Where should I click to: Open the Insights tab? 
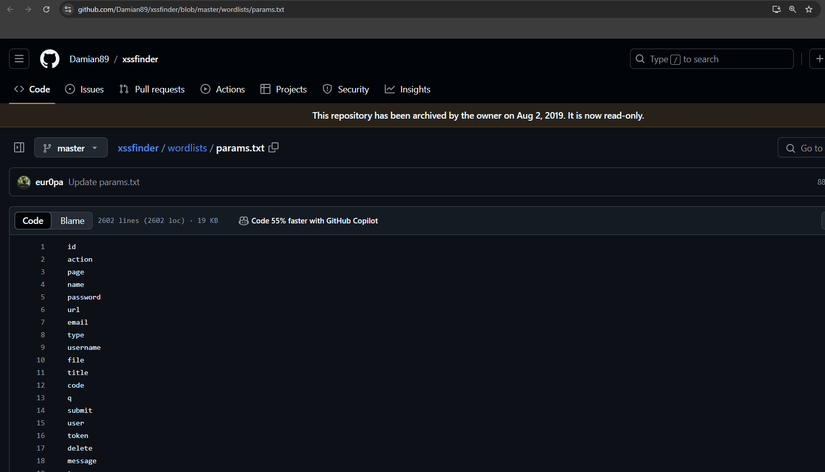[x=407, y=89]
